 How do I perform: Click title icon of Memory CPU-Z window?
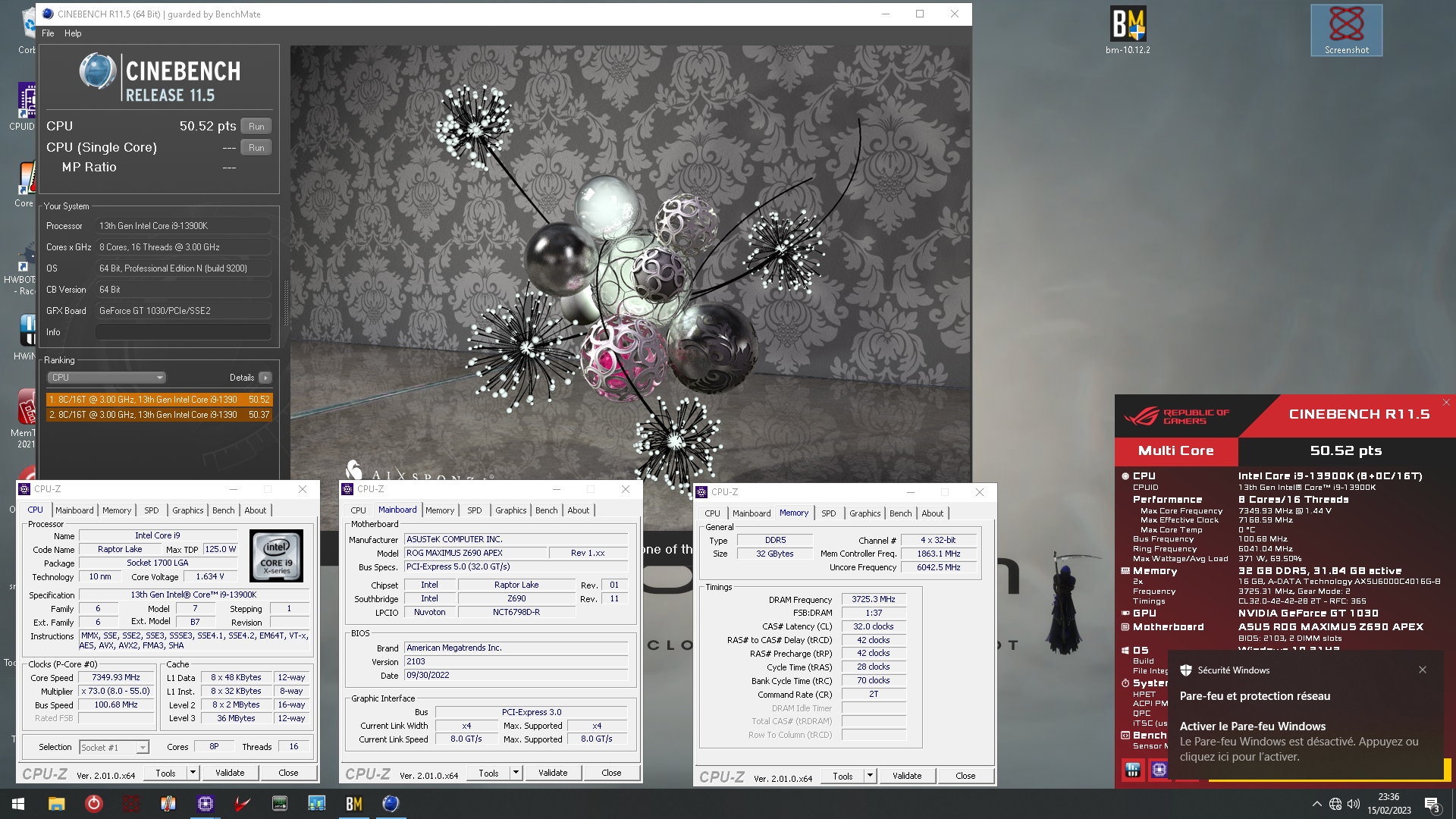(x=702, y=492)
